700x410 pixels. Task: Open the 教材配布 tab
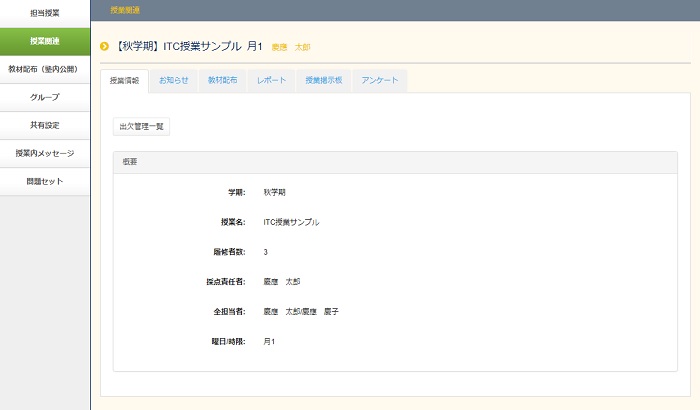click(222, 80)
